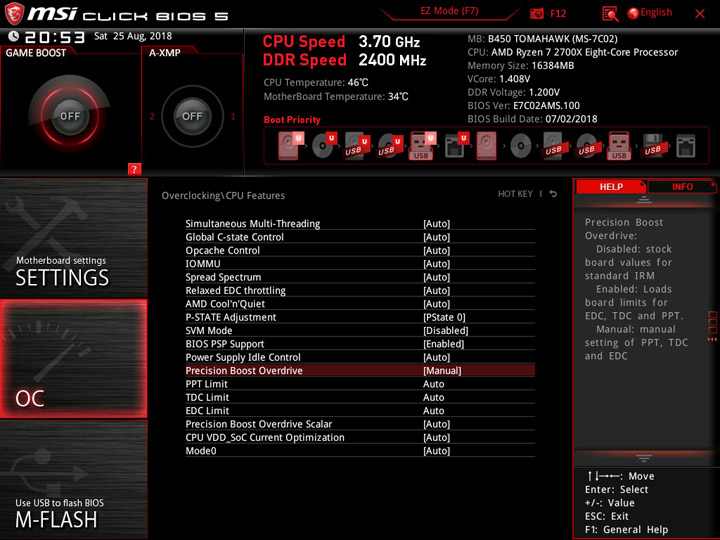Select Relaxed EDC throttling row
Viewport: 720px width, 540px height.
click(360, 290)
